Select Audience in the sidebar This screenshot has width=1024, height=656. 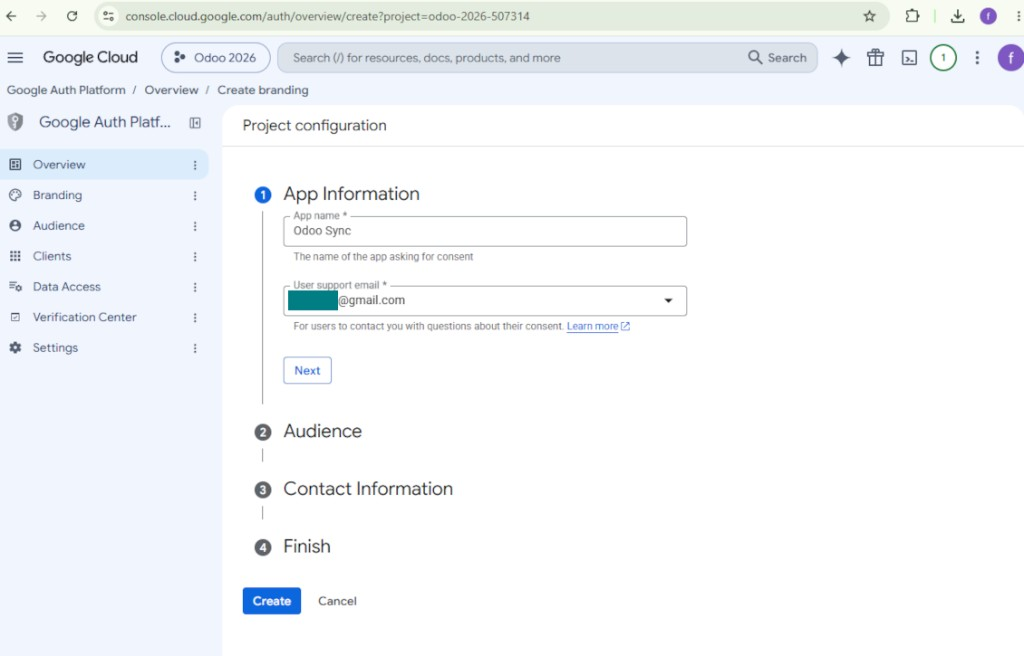(x=104, y=225)
